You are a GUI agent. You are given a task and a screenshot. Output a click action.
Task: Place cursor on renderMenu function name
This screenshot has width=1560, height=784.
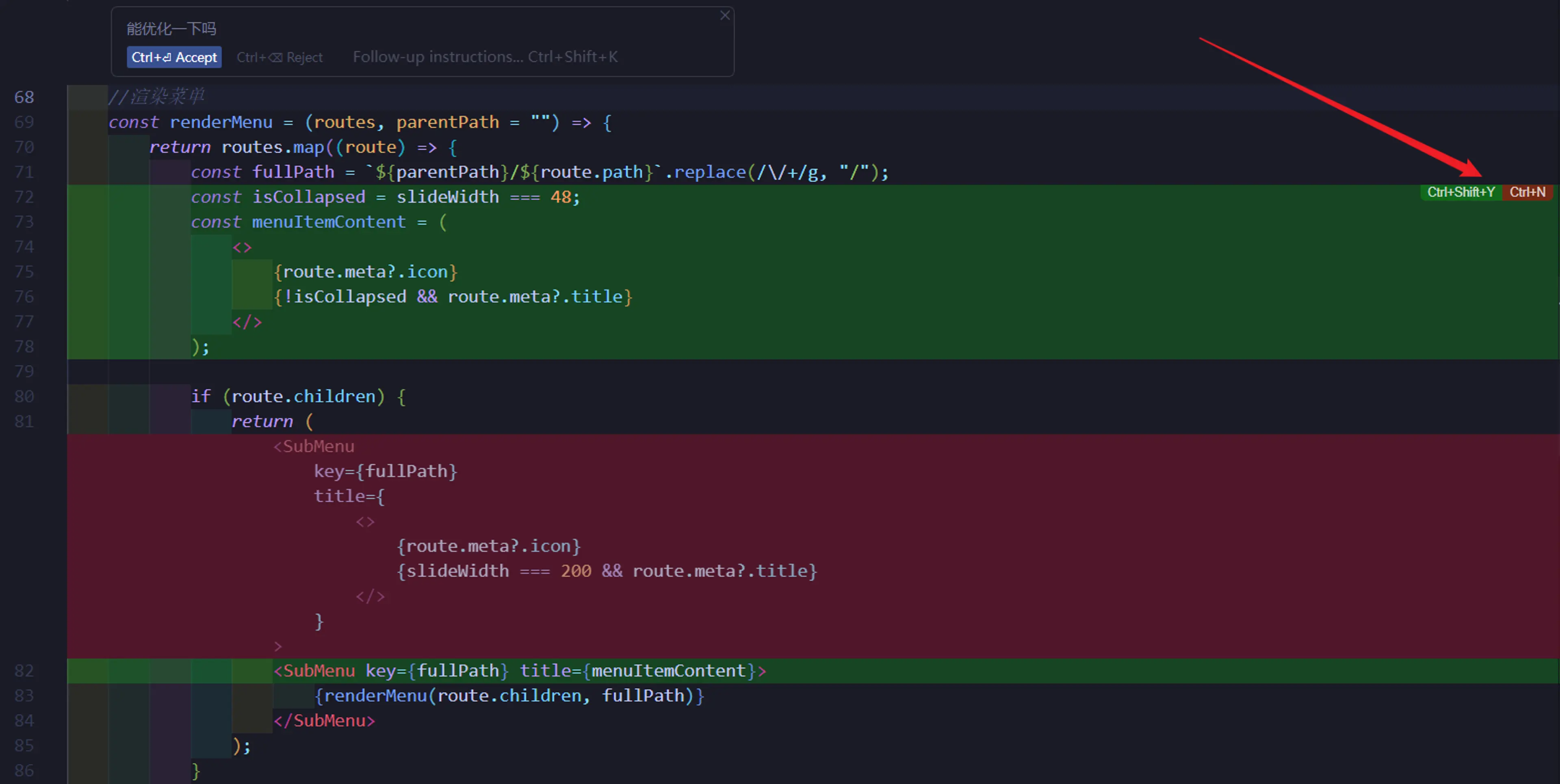coord(221,122)
